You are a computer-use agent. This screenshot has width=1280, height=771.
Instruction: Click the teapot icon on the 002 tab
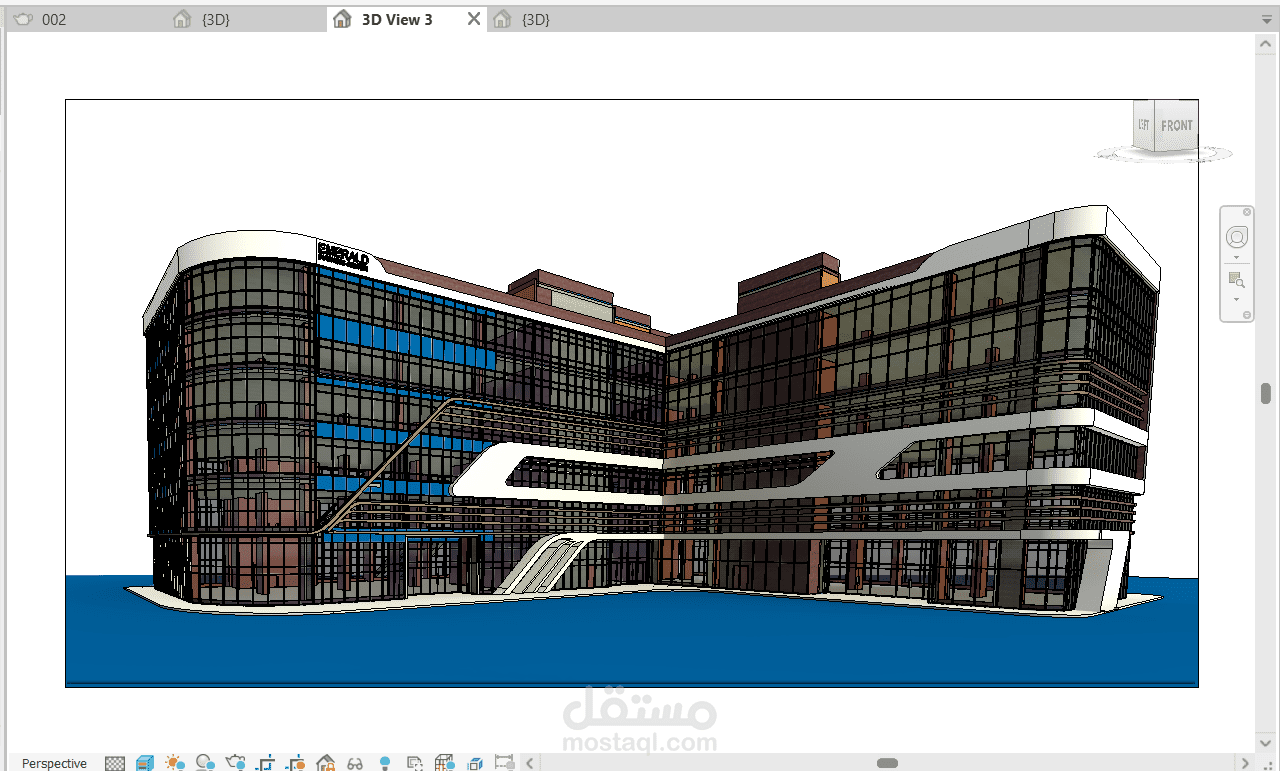click(23, 19)
